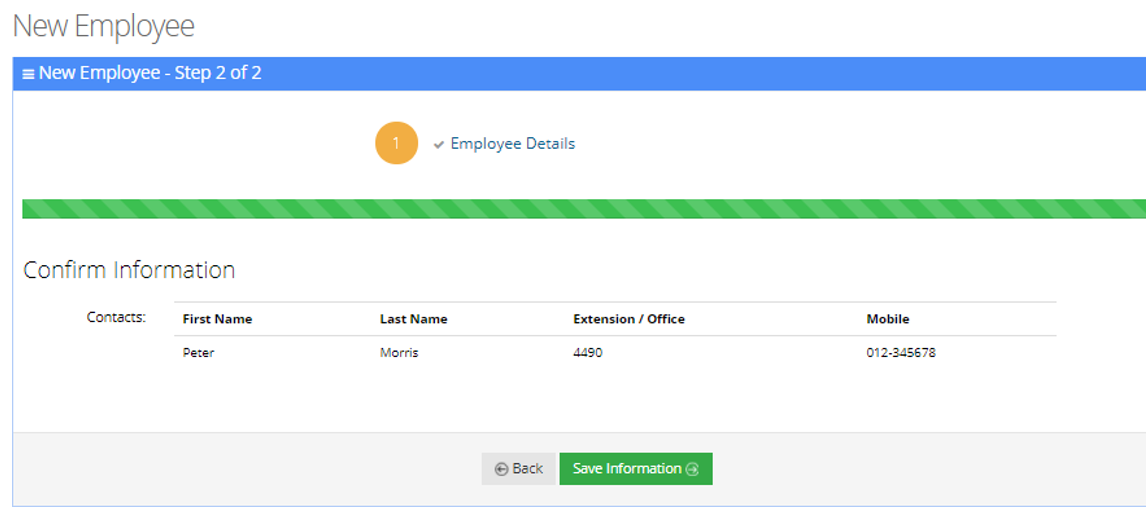
Task: Click the Contacts: label
Action: click(116, 317)
